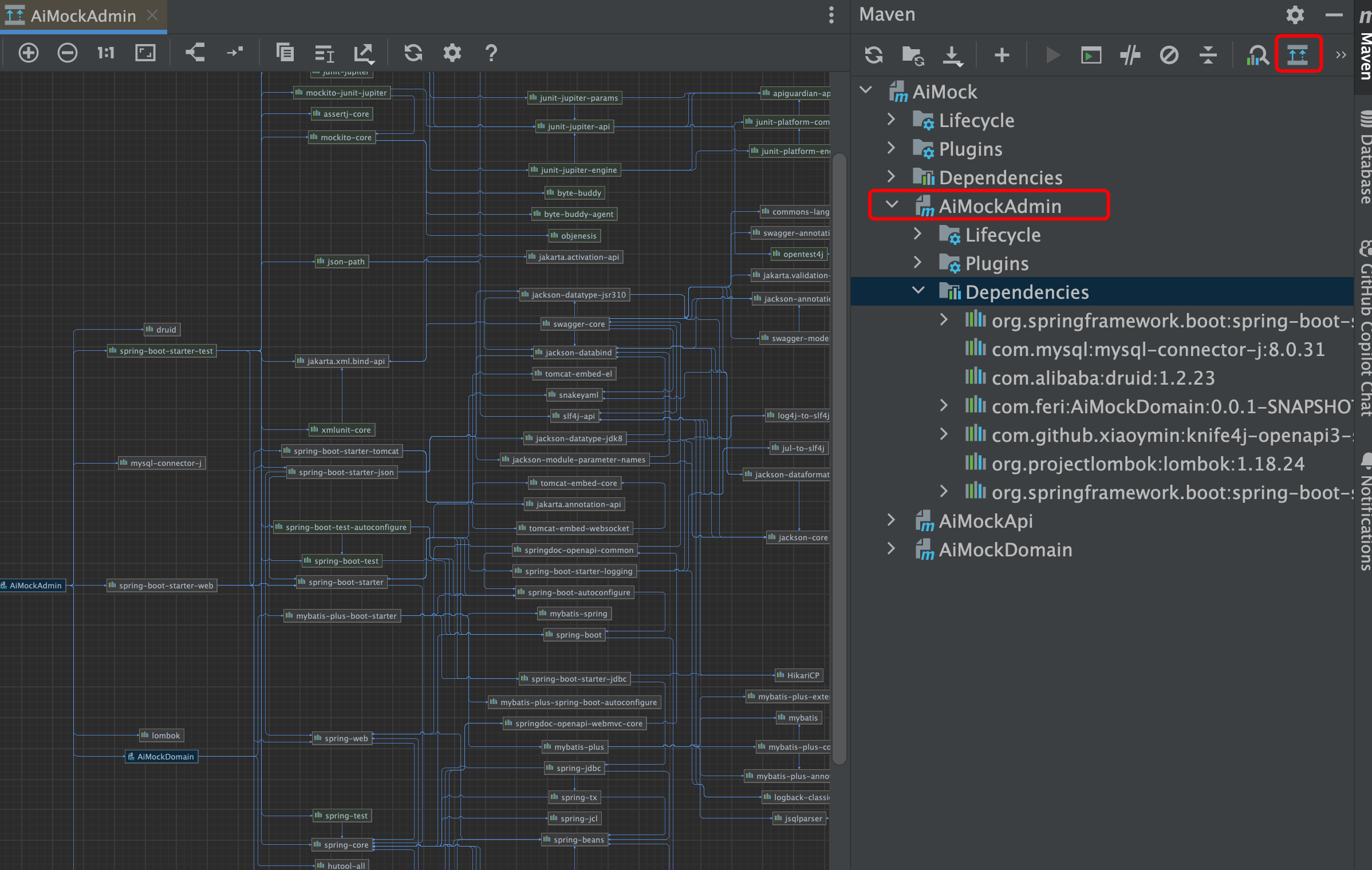1372x870 pixels.
Task: Click Show Dependencies diagram icon in Maven
Action: pos(1297,55)
